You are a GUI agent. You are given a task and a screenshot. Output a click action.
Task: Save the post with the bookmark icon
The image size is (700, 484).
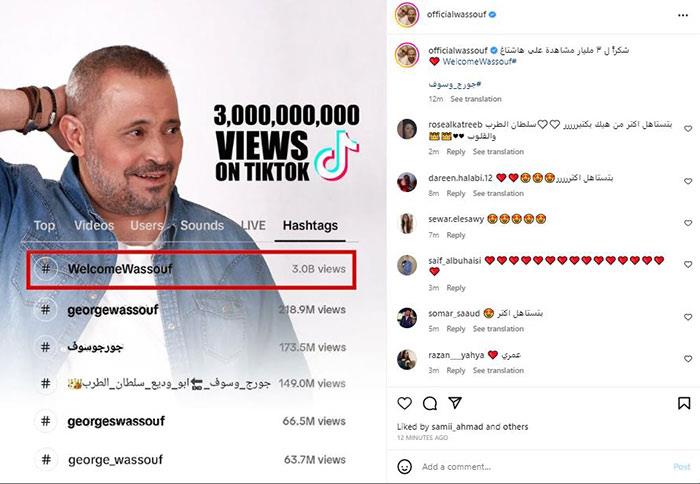[x=684, y=403]
